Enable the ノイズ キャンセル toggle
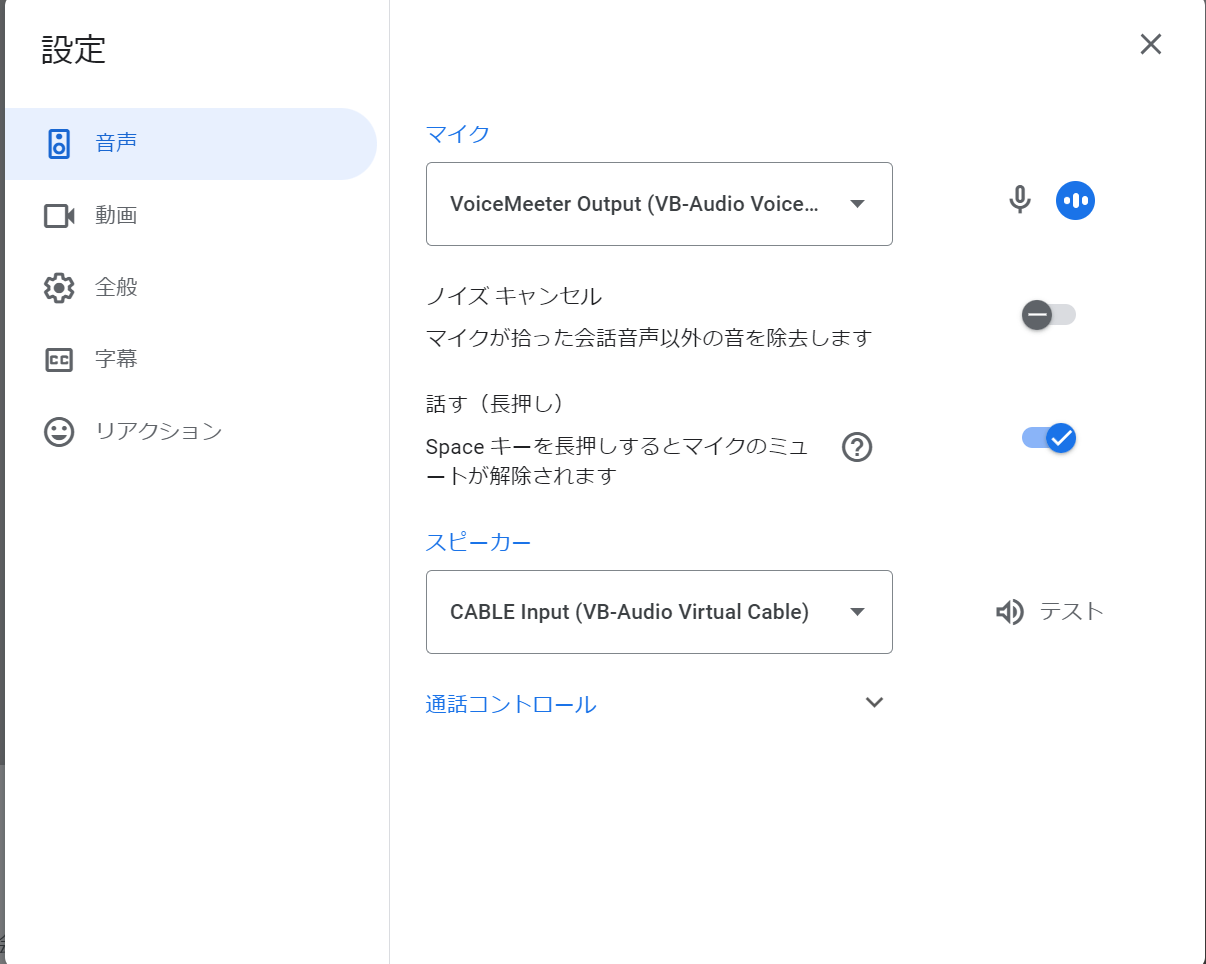 coord(1048,315)
